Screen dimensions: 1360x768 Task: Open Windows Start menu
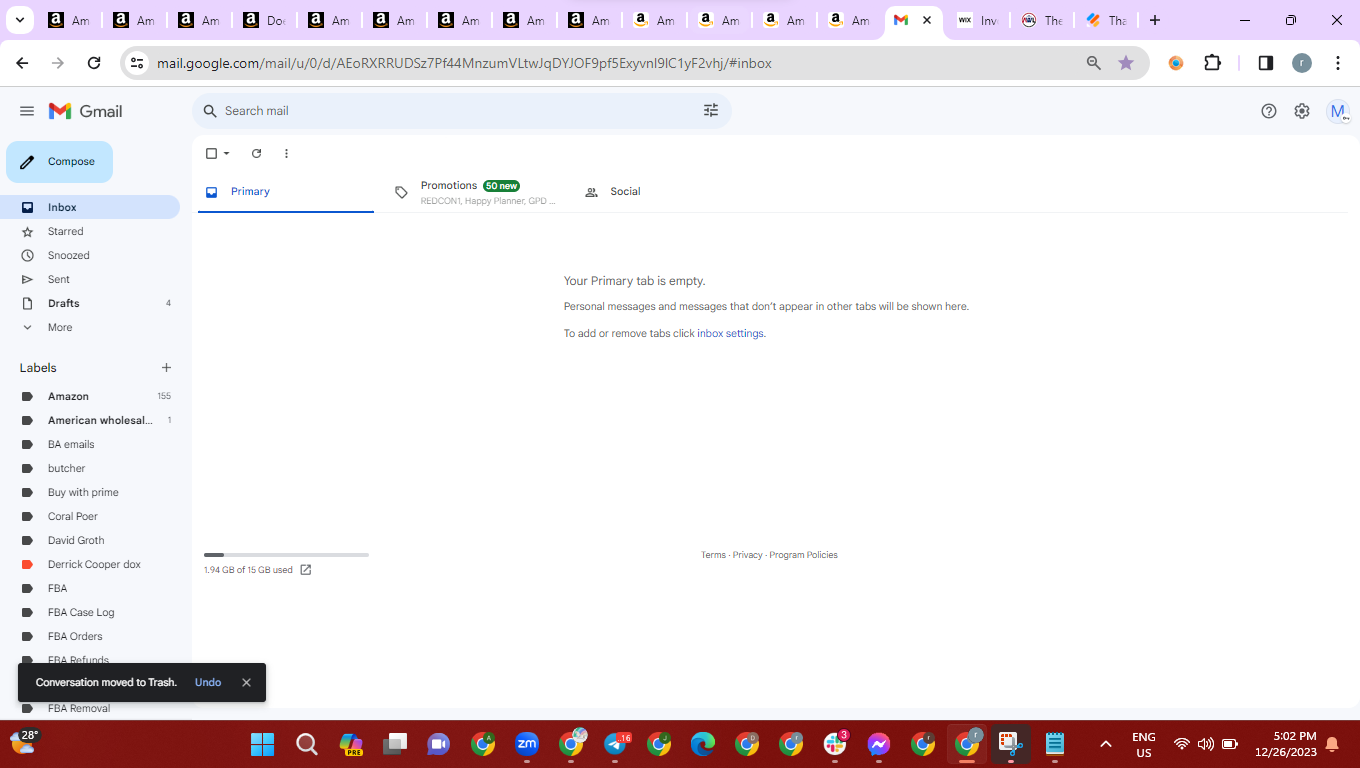tap(262, 744)
